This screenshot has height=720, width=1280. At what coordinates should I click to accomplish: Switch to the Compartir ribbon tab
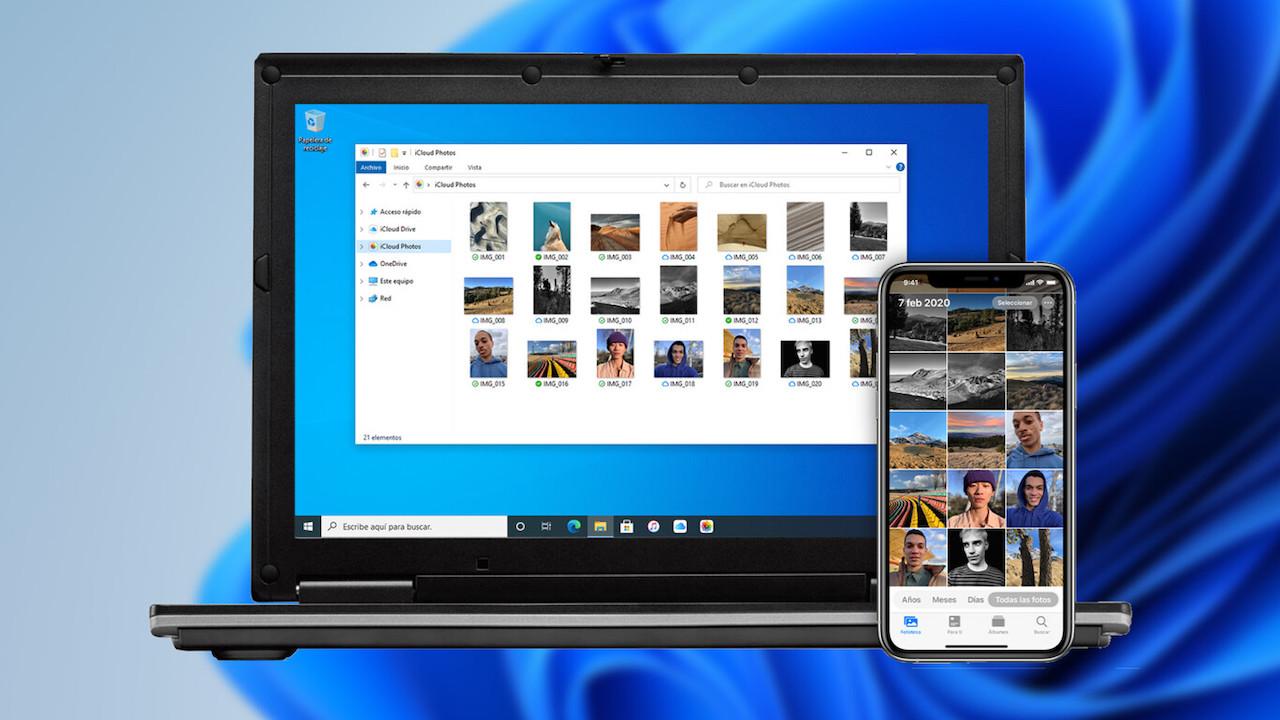tap(439, 167)
